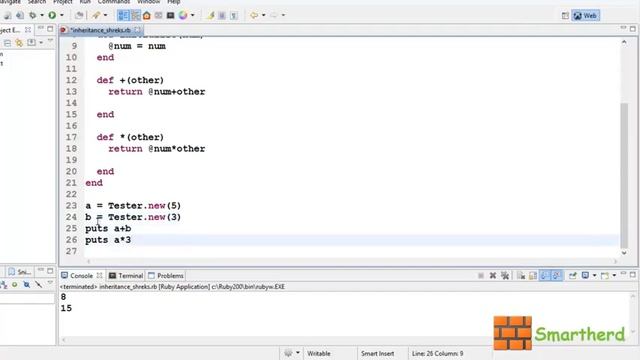Select the Snippets tab in lower left

pyautogui.click(x=20, y=271)
